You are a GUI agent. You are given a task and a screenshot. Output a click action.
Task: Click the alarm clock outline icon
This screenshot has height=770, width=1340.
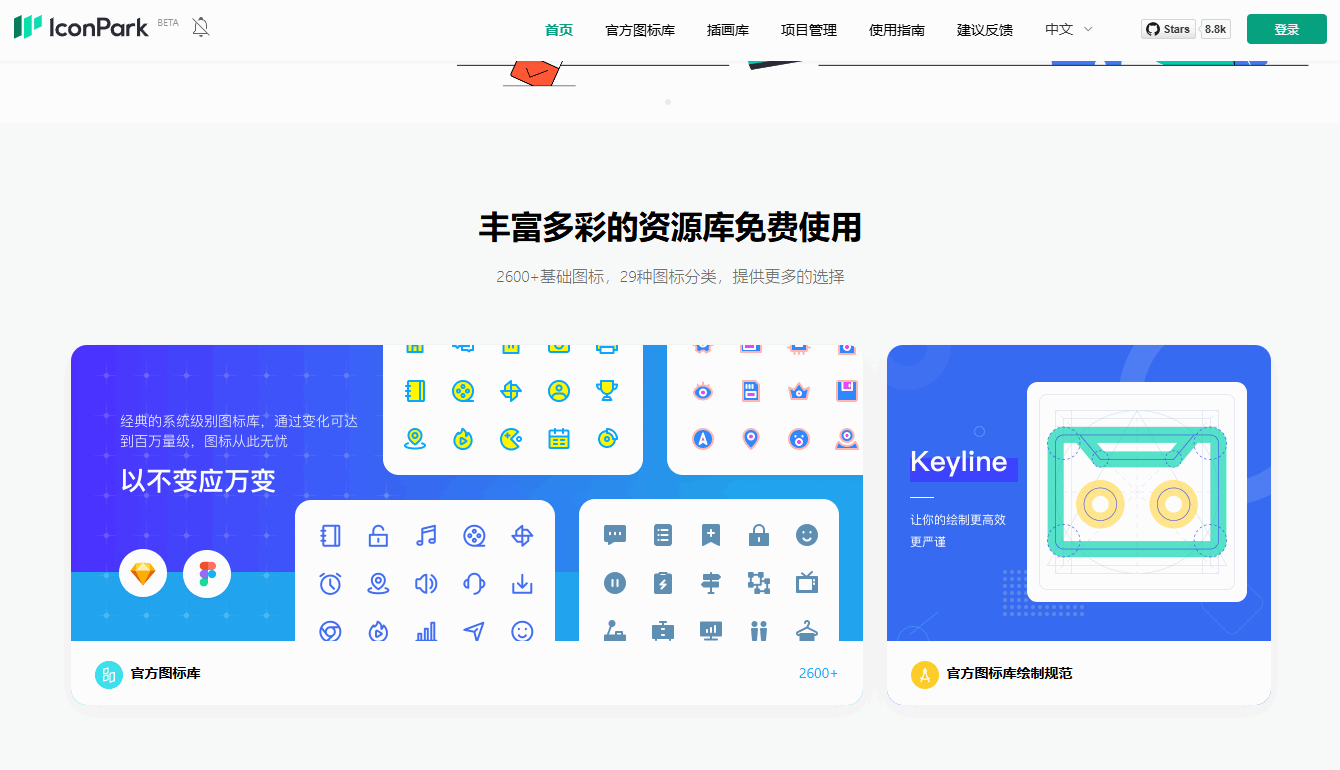(x=330, y=583)
